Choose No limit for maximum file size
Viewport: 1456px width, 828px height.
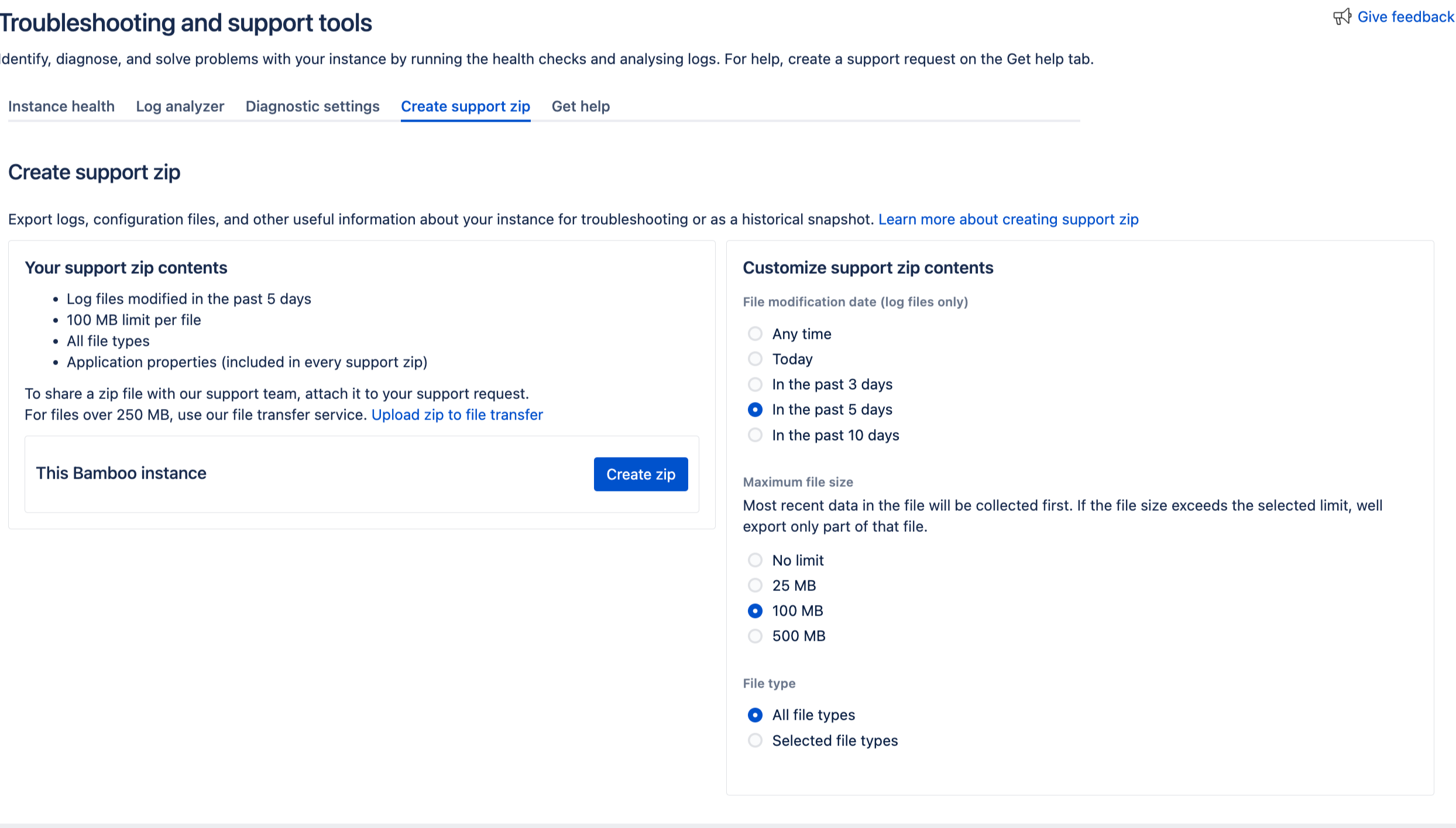coord(755,561)
